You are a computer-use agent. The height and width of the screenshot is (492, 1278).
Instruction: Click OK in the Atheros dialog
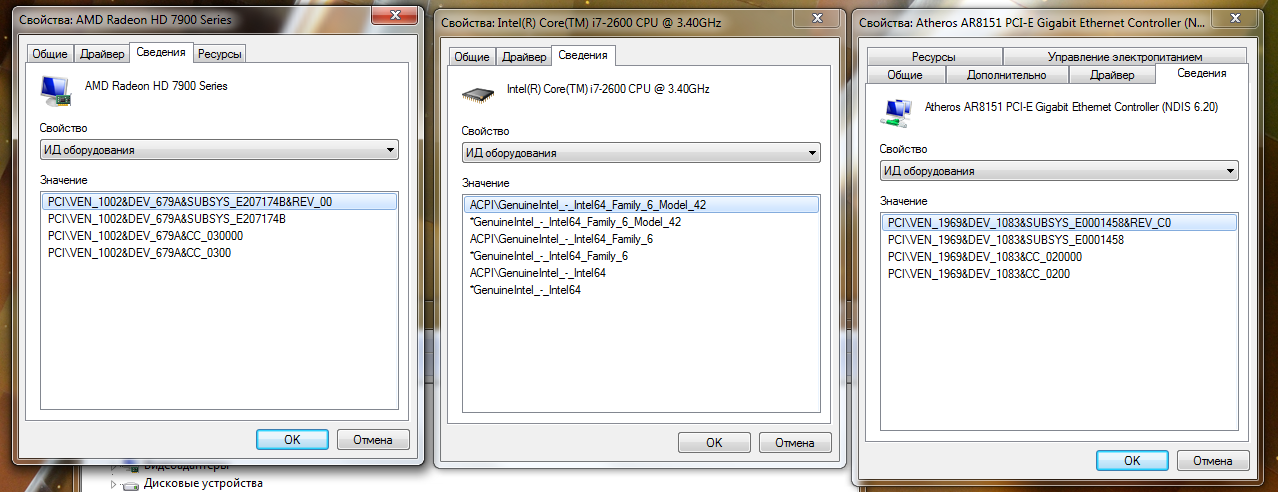pyautogui.click(x=1132, y=460)
